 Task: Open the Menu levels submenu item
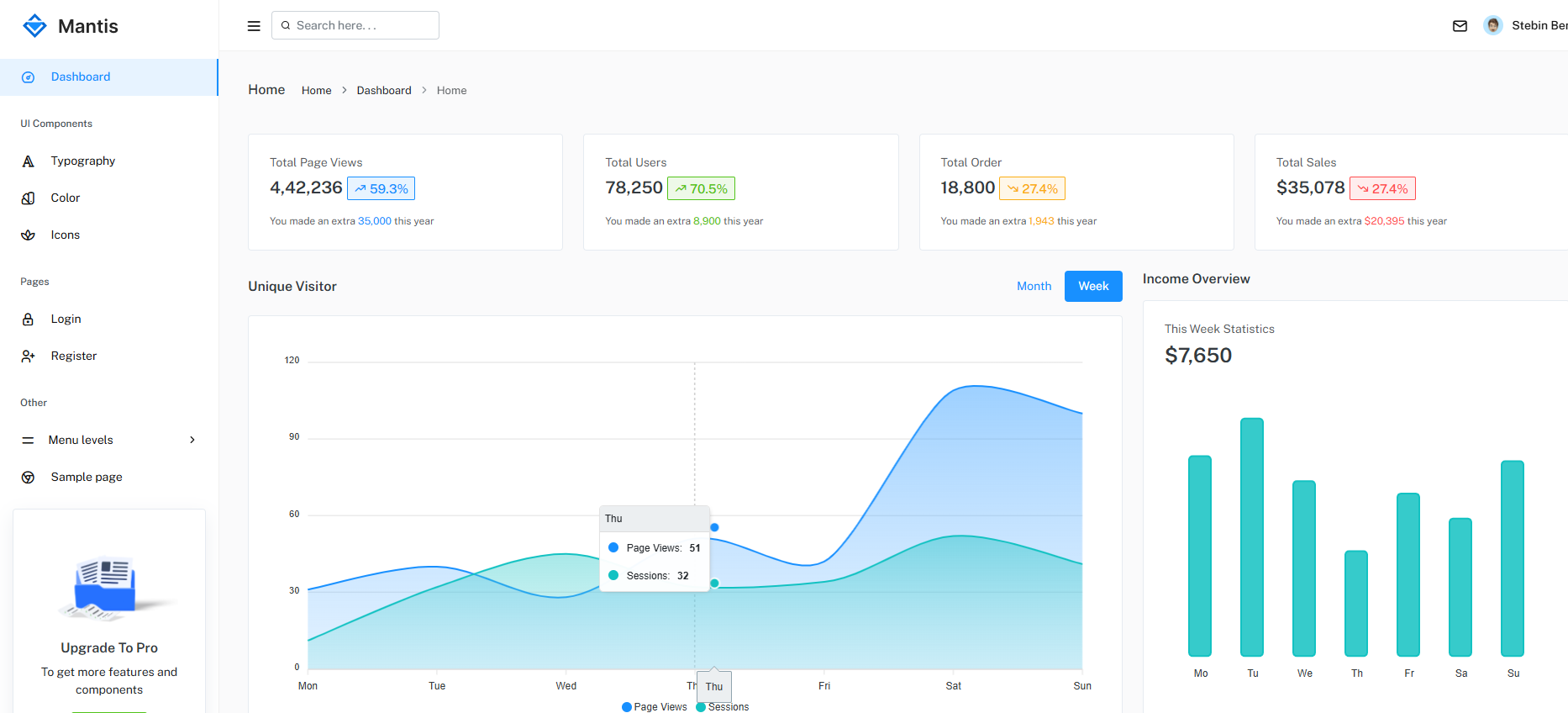[81, 440]
